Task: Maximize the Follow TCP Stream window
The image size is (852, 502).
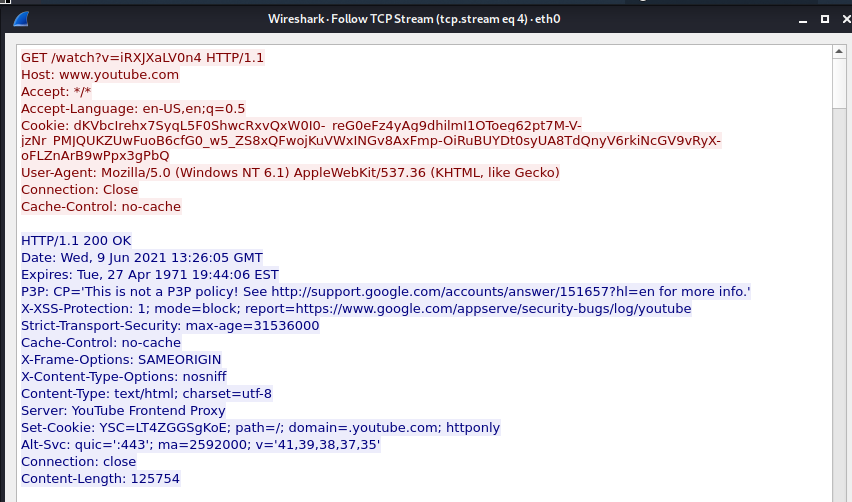Action: (824, 19)
